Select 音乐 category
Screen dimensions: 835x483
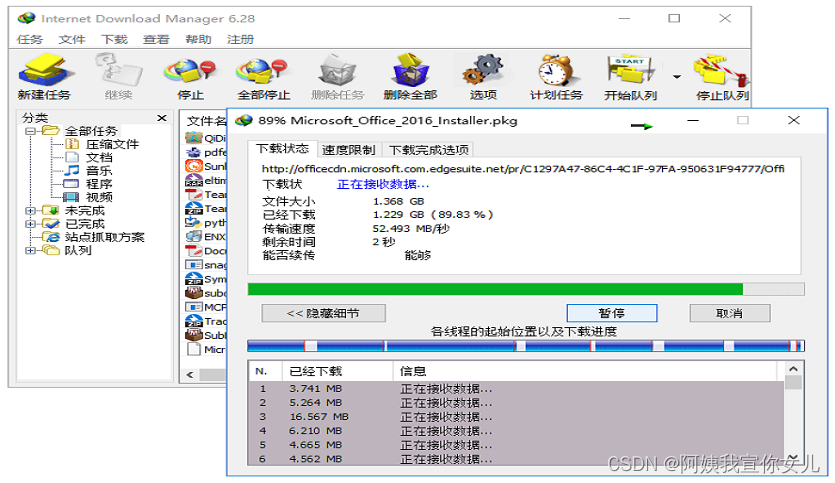(x=99, y=171)
